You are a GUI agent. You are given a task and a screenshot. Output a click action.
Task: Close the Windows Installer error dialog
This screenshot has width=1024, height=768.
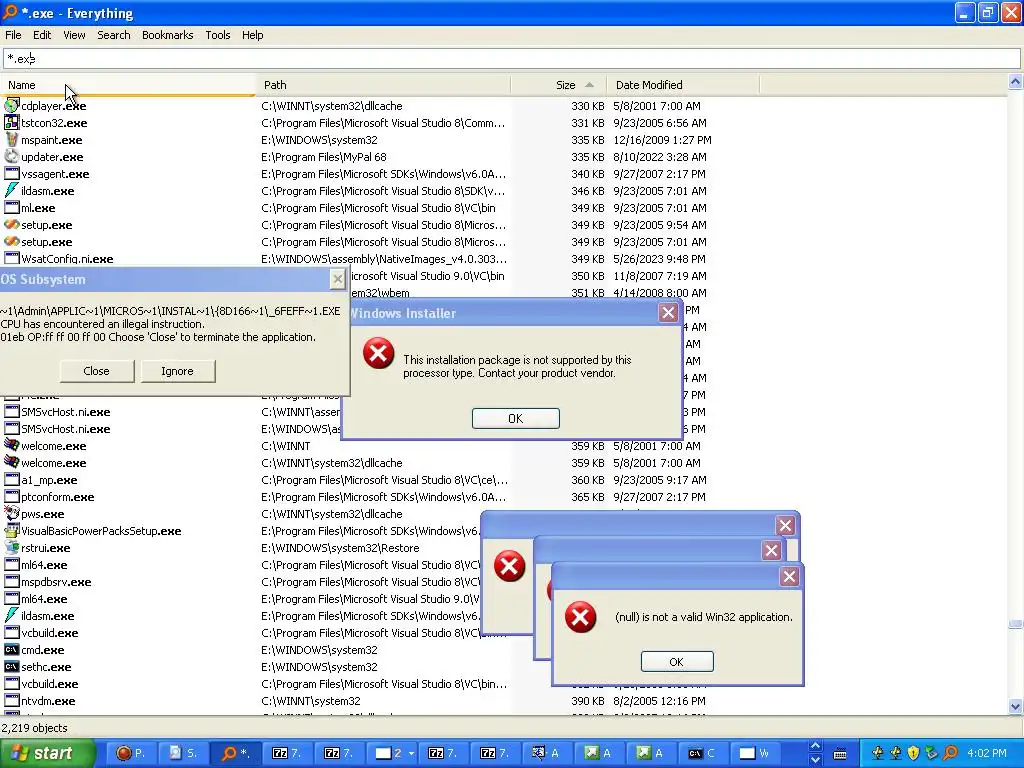(x=668, y=313)
